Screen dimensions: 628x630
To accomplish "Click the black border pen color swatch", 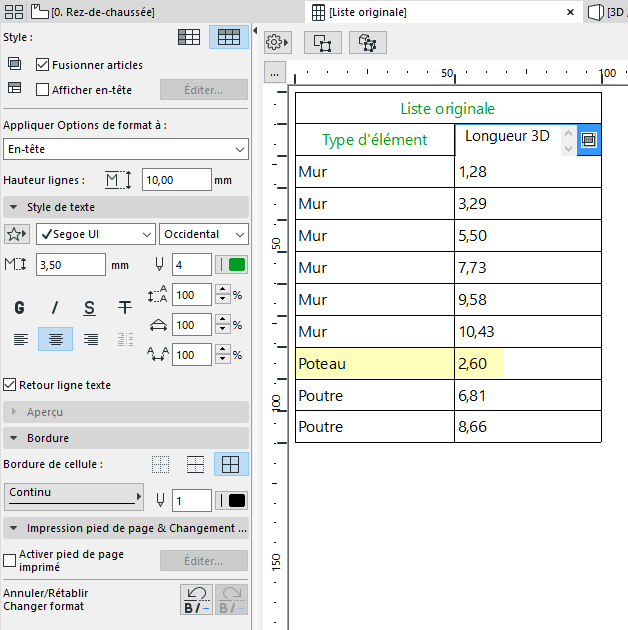I will pos(231,501).
